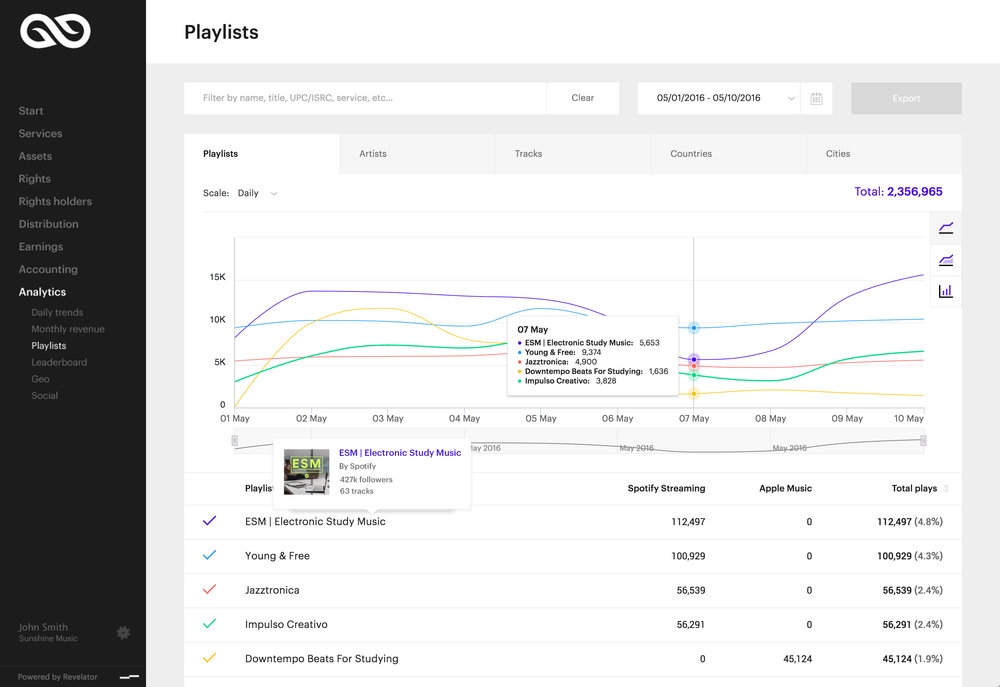Open the calendar date picker icon
1000x687 pixels.
(x=816, y=98)
